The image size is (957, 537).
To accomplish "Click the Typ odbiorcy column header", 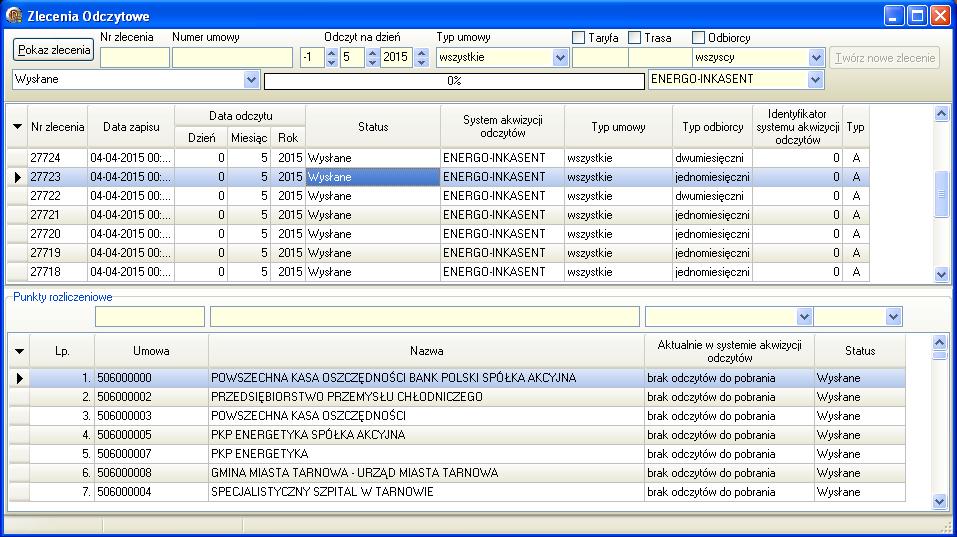I will click(x=712, y=127).
